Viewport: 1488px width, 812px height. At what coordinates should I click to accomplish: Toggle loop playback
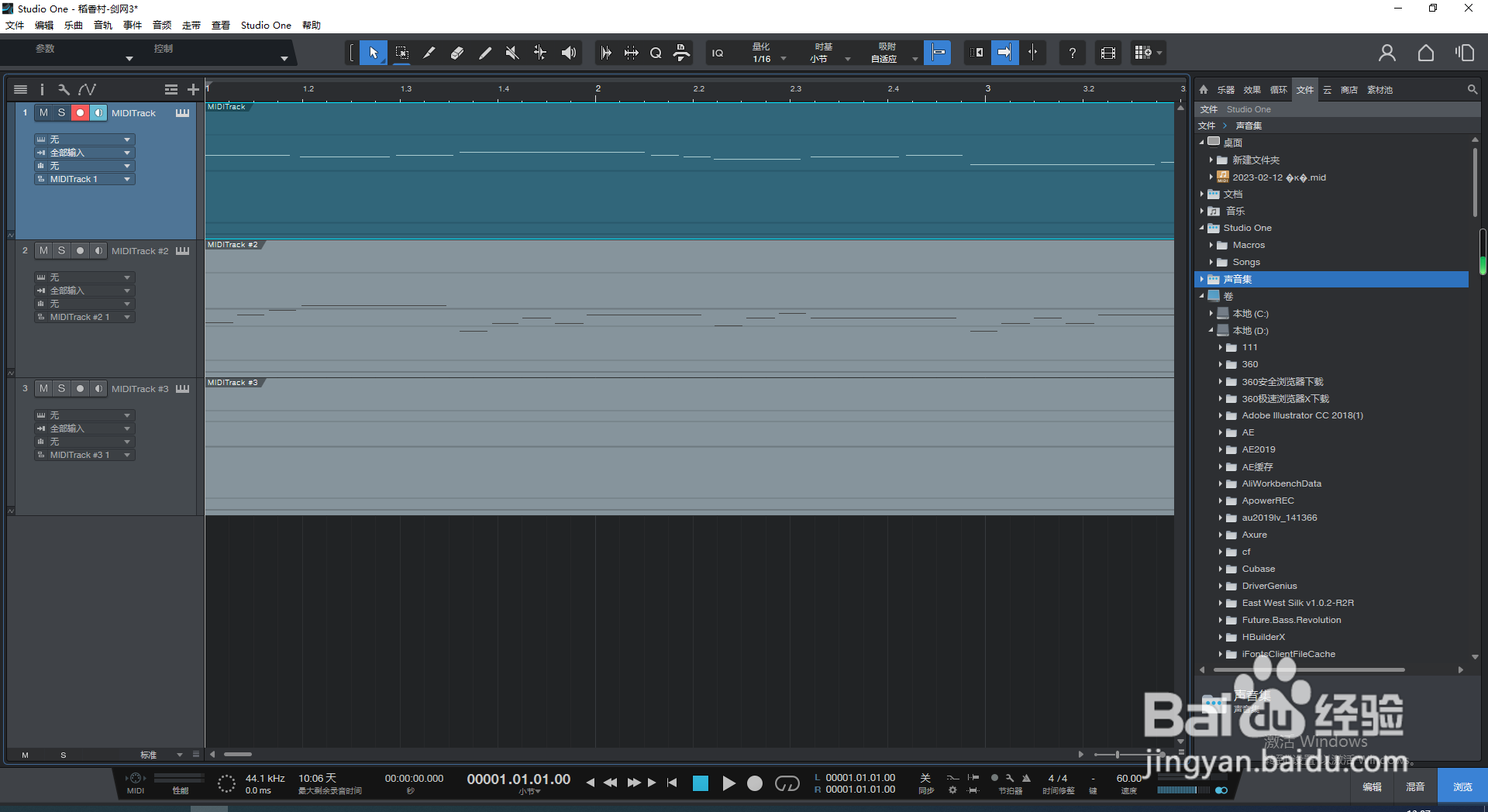pos(787,783)
